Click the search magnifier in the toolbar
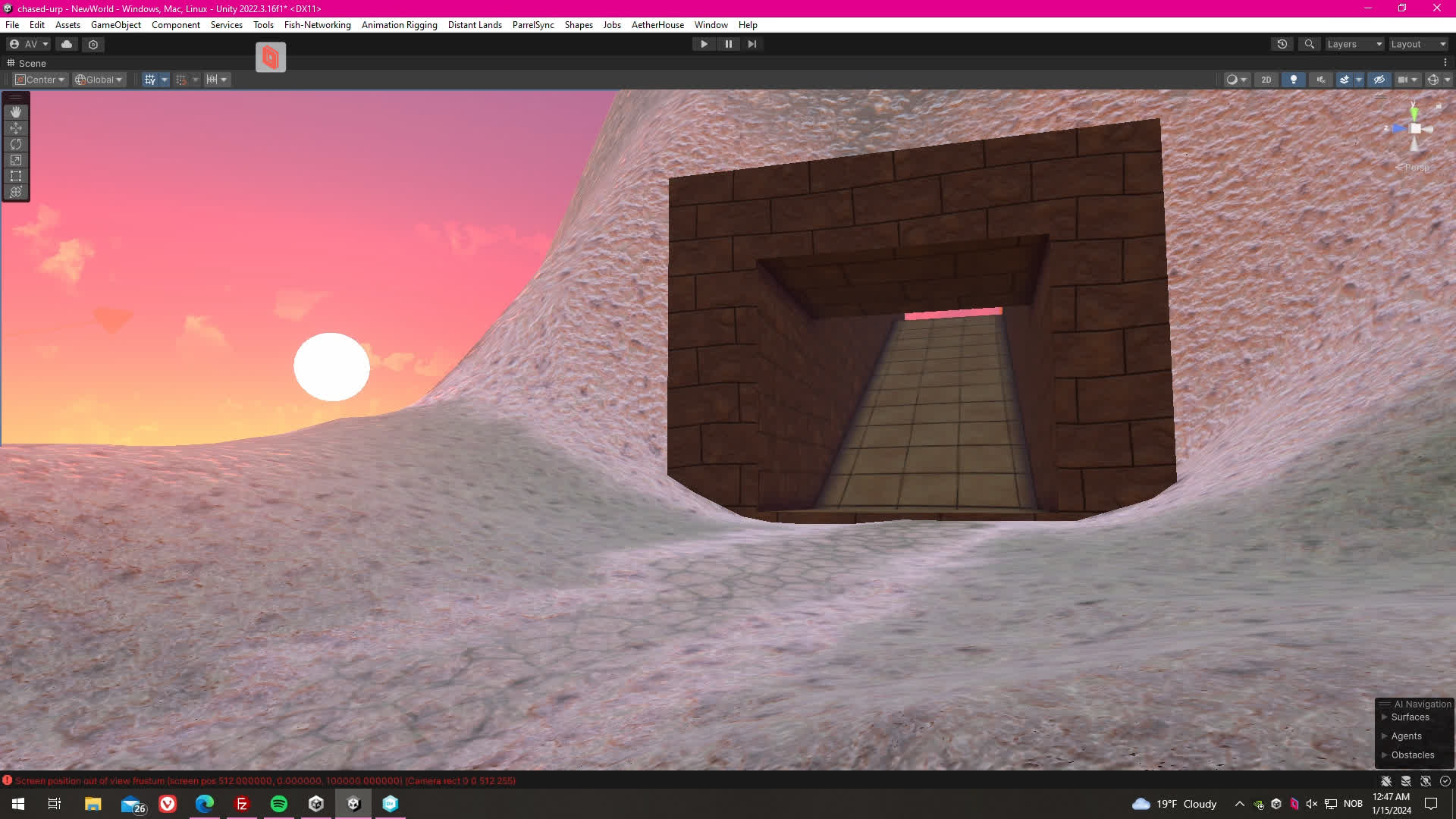Image resolution: width=1456 pixels, height=819 pixels. click(x=1309, y=44)
